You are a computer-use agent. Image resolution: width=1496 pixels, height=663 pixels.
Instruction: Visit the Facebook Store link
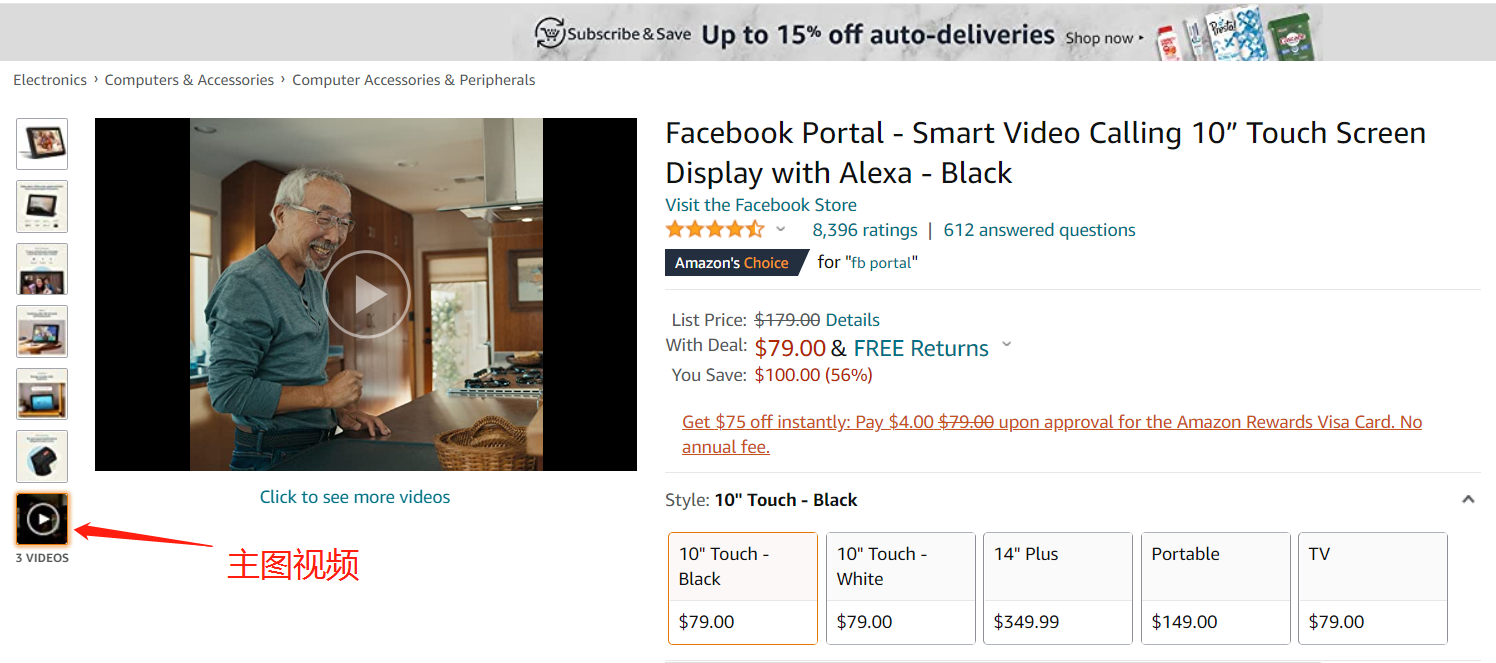point(761,205)
